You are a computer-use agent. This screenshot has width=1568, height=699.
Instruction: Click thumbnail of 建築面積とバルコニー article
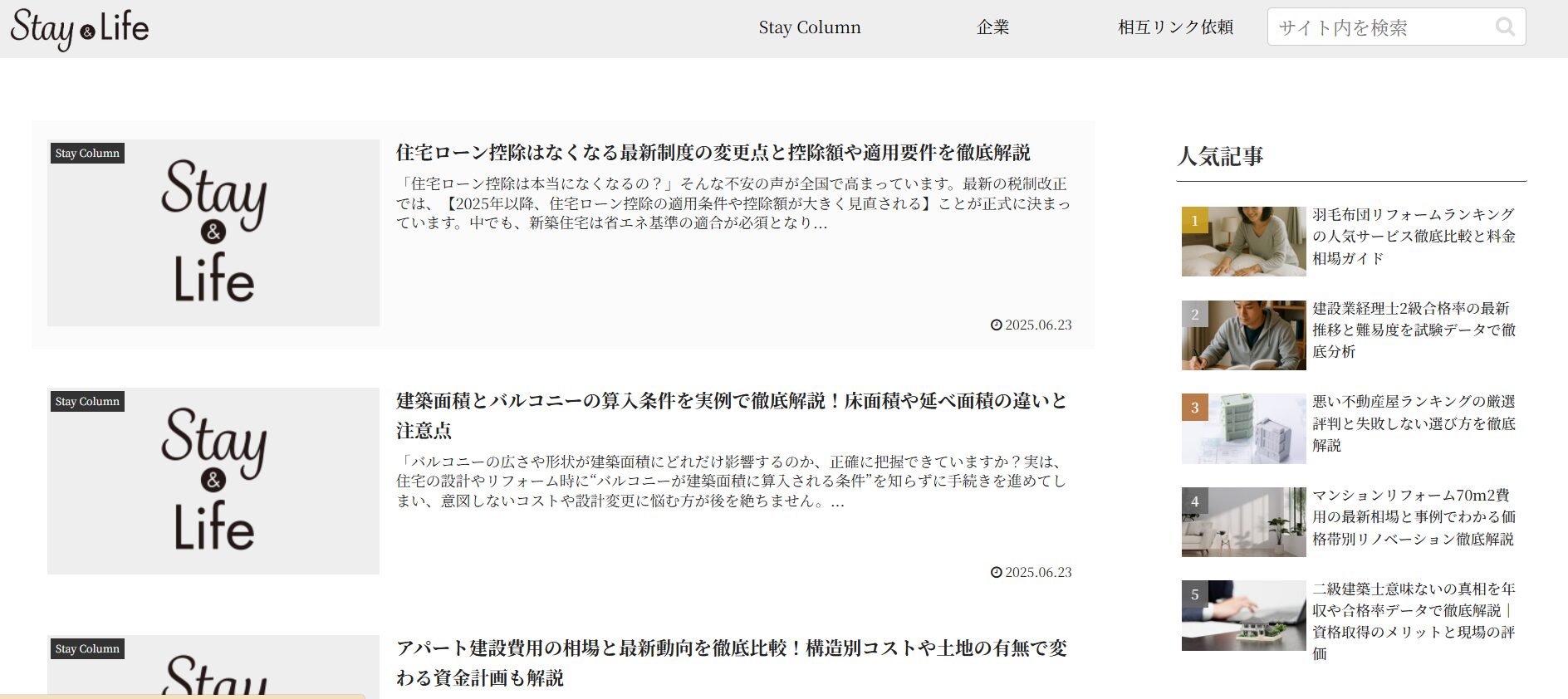(x=213, y=481)
